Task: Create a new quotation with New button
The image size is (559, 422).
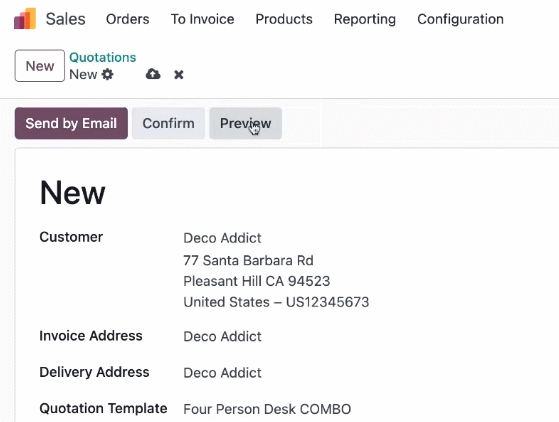Action: [40, 66]
